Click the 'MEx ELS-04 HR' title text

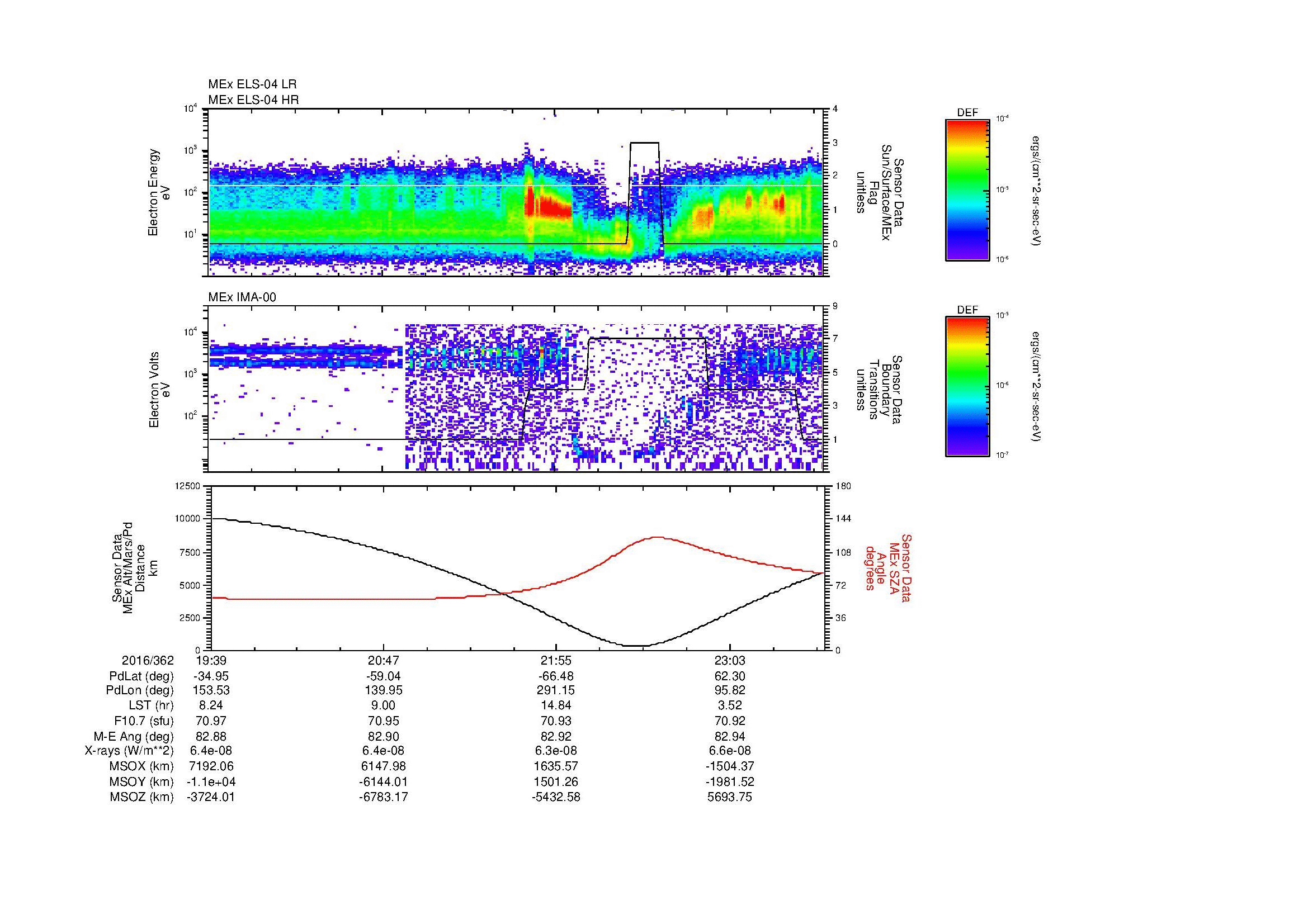253,100
